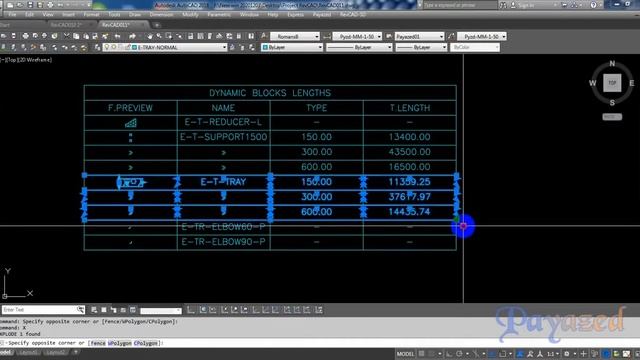This screenshot has width=640, height=360.
Task: Click the Make Object's Layer Current icon
Action: click(x=232, y=47)
